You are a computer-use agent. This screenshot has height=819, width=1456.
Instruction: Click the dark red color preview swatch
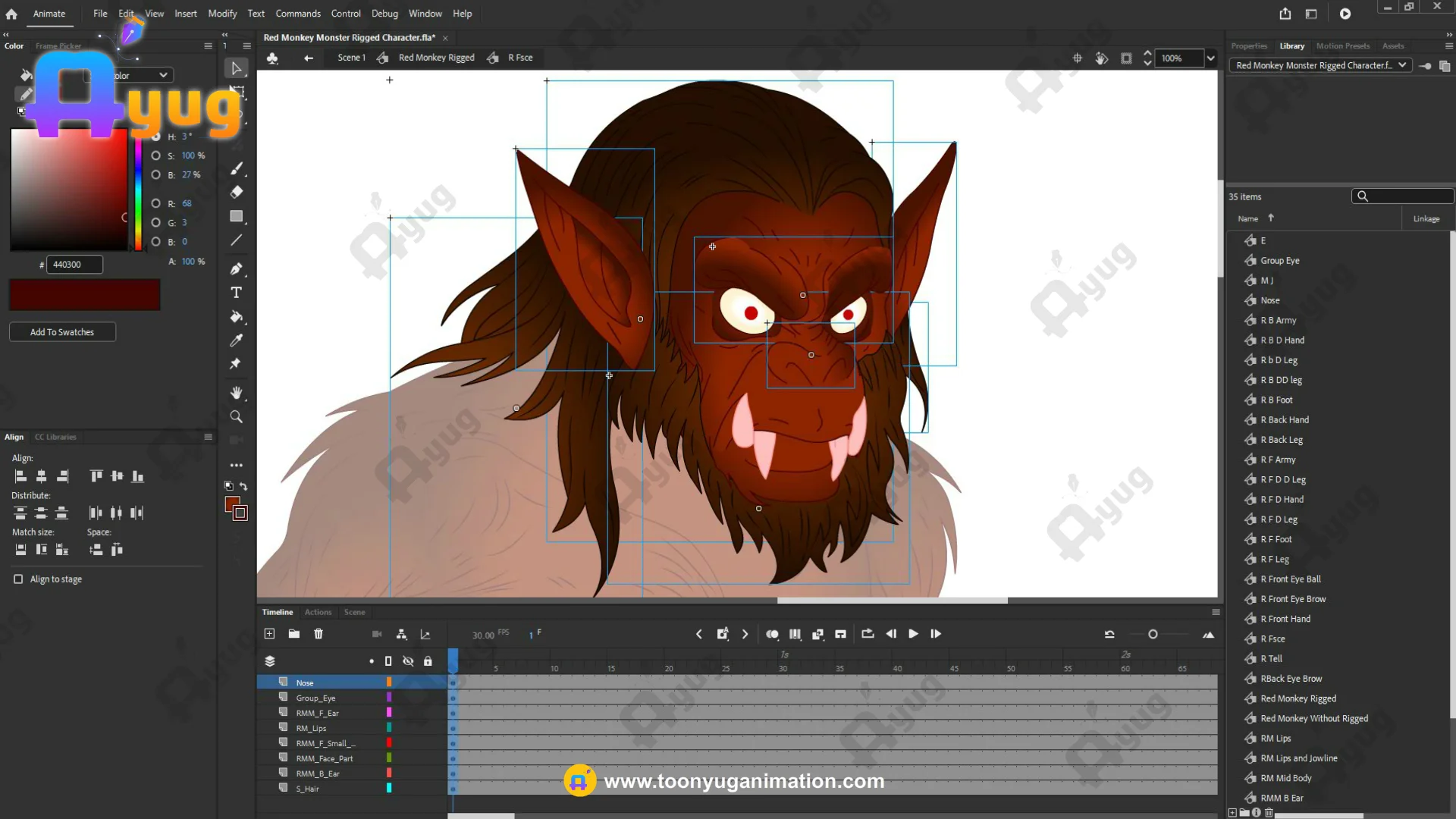pos(84,295)
